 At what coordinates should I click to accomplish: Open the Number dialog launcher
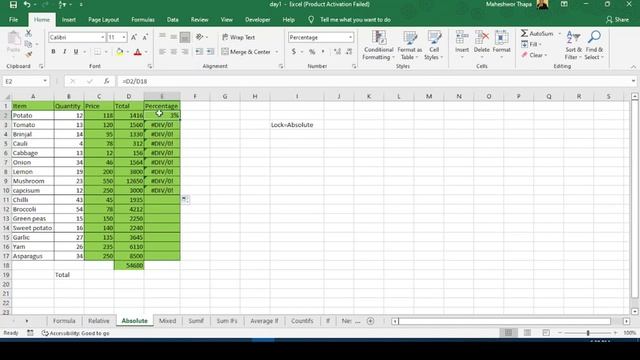point(354,66)
